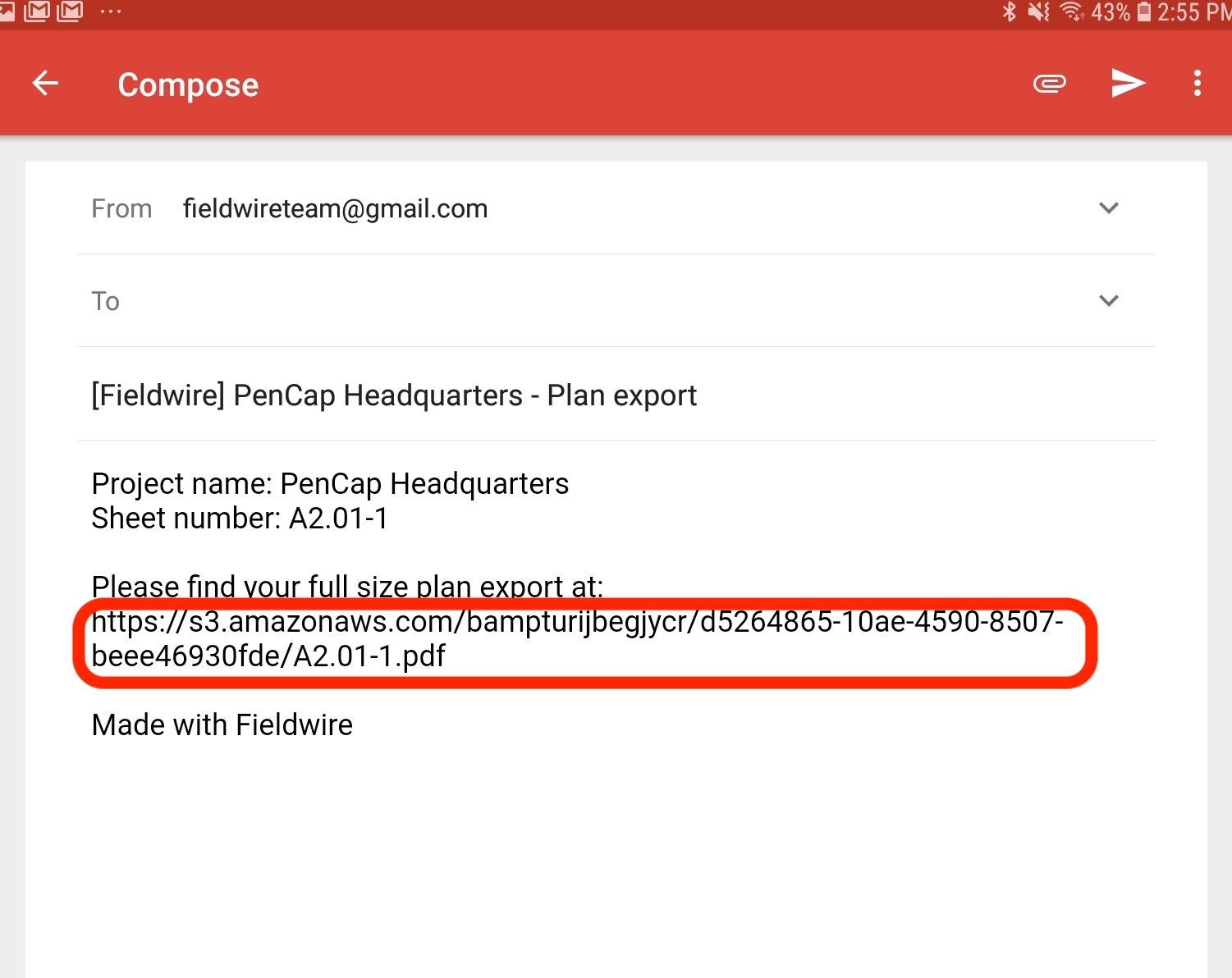The height and width of the screenshot is (978, 1232).
Task: Tap the text Made with Fieldwire
Action: point(222,724)
